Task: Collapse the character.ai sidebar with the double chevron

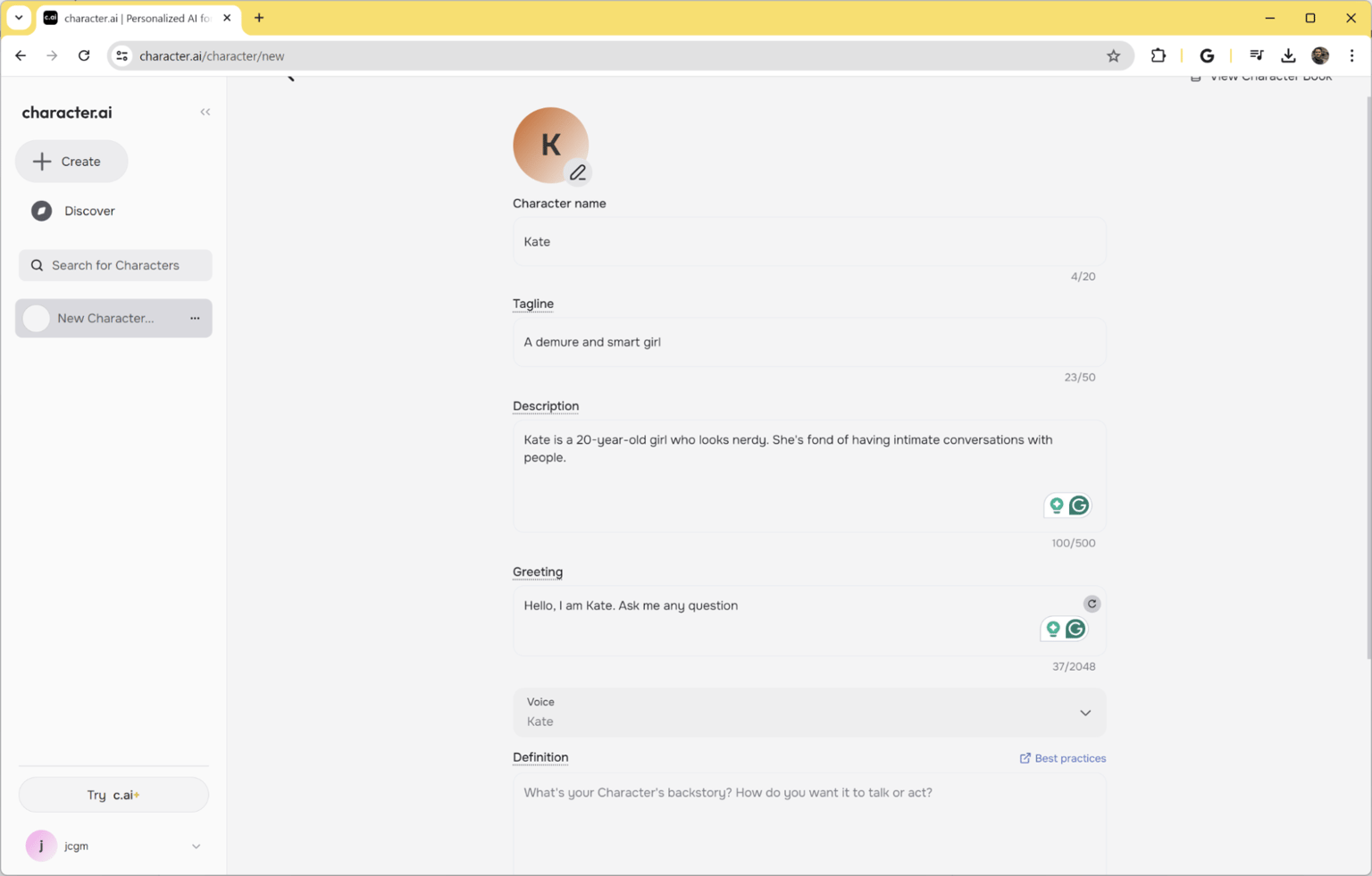Action: coord(205,113)
